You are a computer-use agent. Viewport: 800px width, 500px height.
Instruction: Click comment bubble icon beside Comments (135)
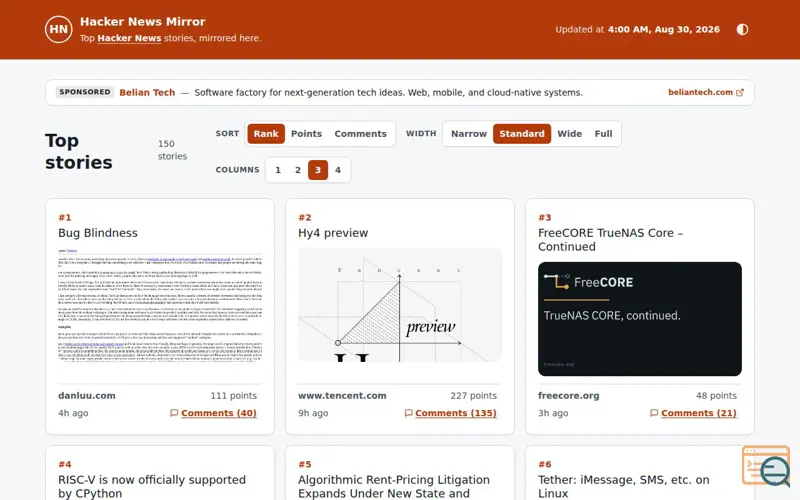point(408,413)
